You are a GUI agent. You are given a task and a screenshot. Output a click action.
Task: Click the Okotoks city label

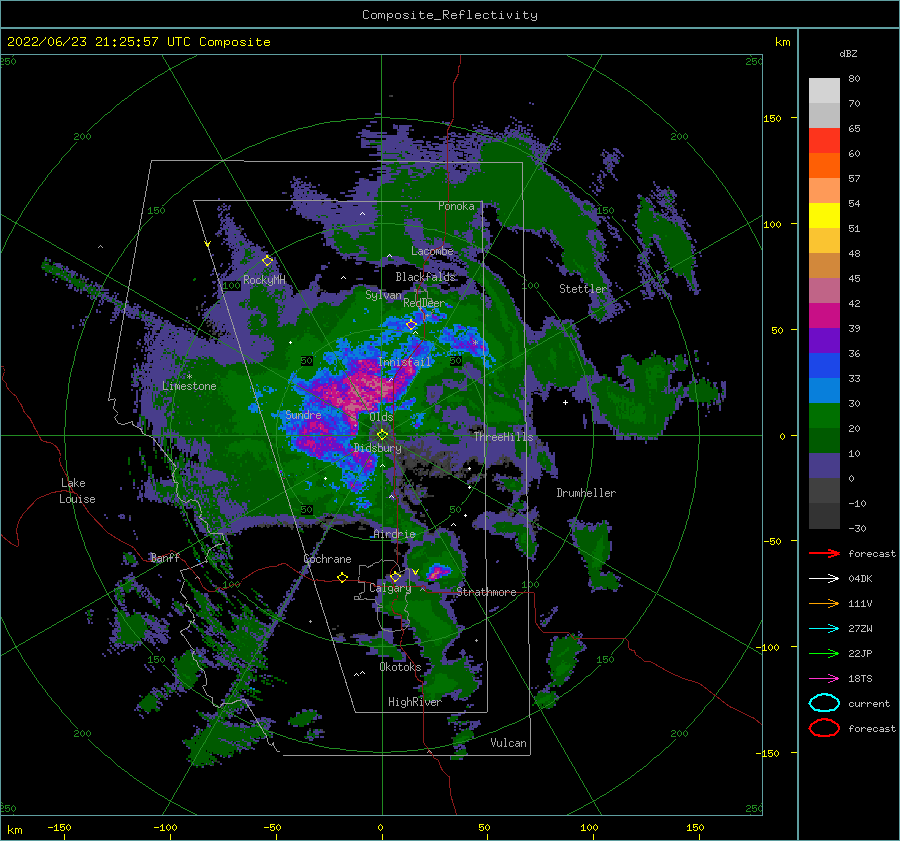(x=400, y=667)
